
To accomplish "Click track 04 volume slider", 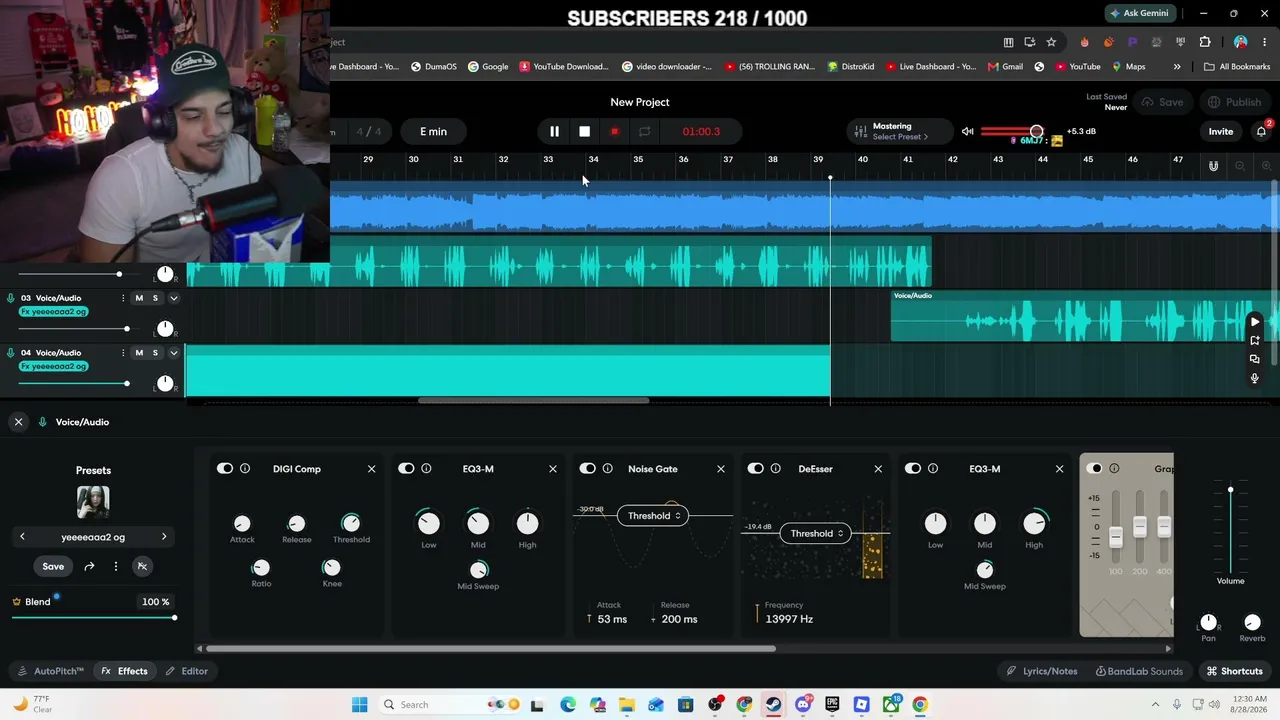I will [x=74, y=383].
